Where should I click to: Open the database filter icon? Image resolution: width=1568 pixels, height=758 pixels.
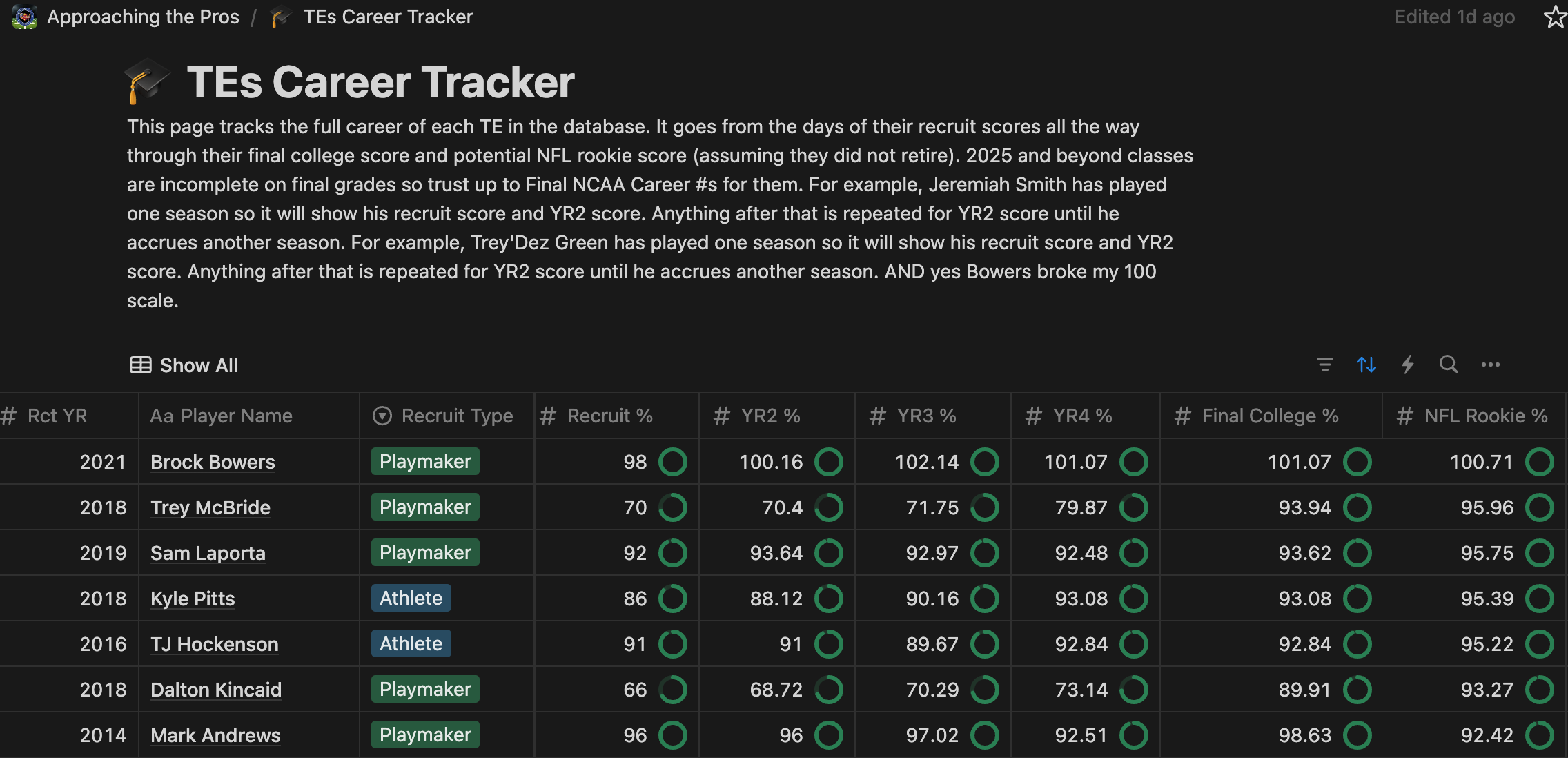coord(1324,365)
